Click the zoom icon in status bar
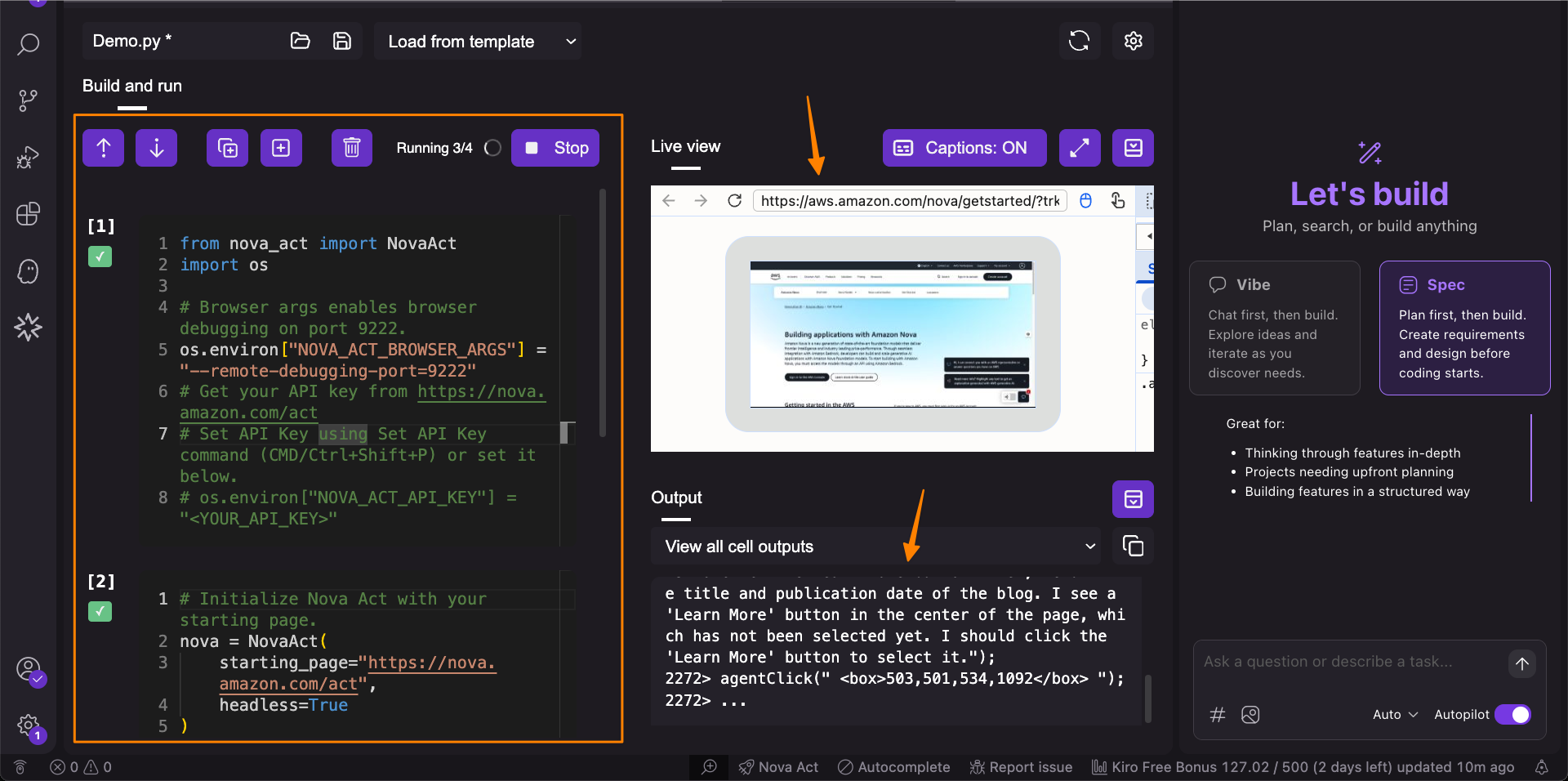This screenshot has width=1568, height=781. coord(710,767)
